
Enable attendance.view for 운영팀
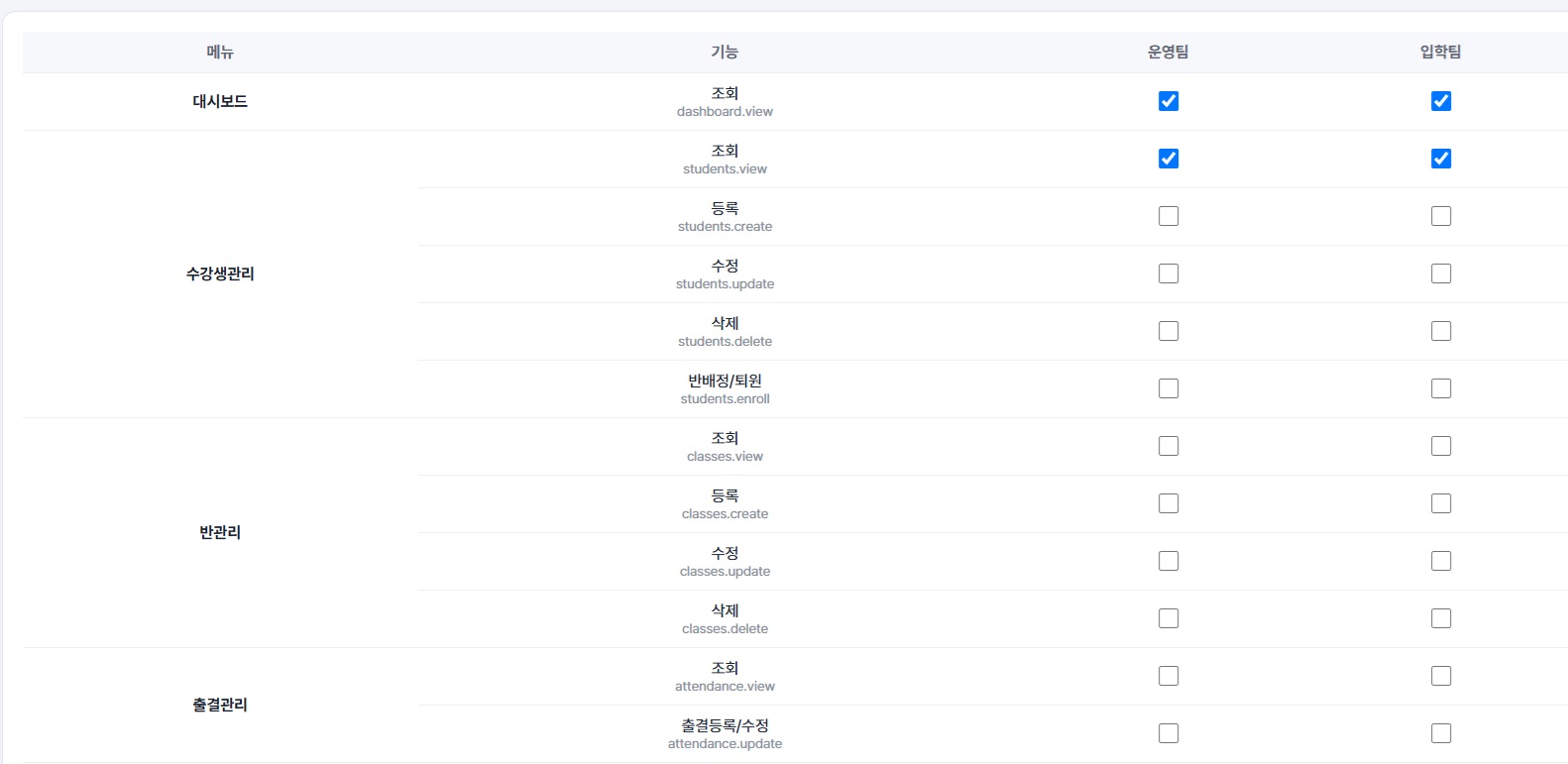pyautogui.click(x=1169, y=676)
